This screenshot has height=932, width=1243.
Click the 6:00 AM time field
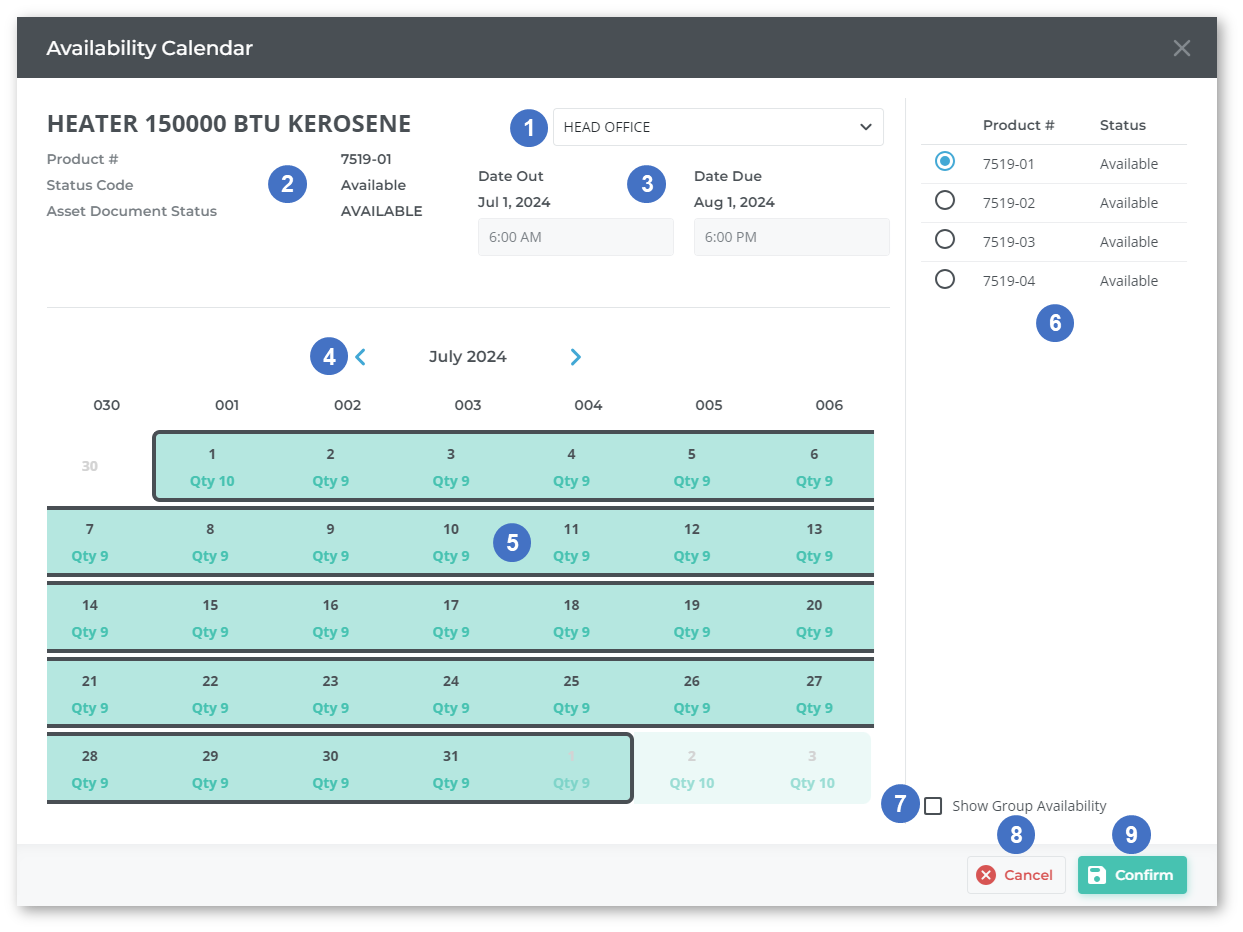pyautogui.click(x=576, y=237)
